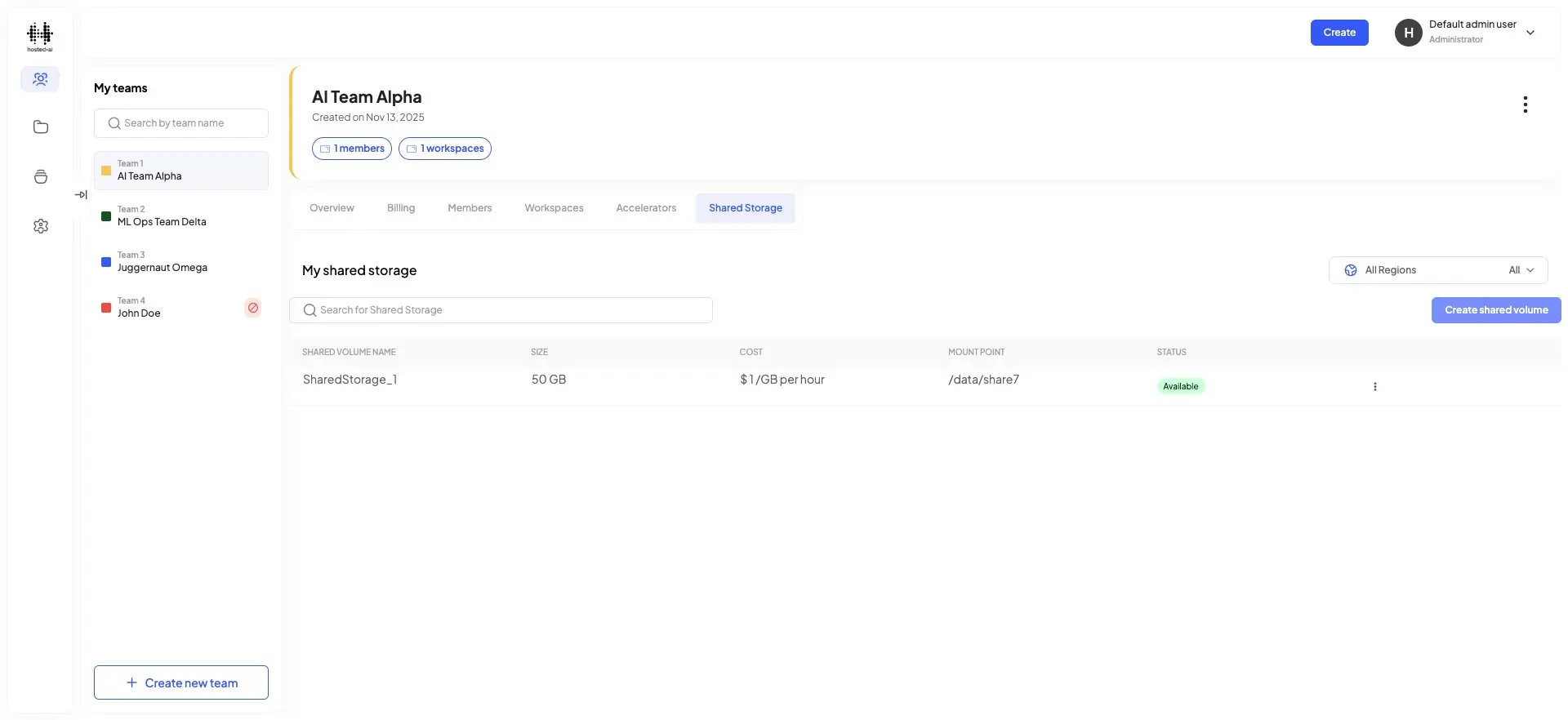This screenshot has width=1568, height=720.
Task: Click the green swatch for ML Ops Team Delta
Action: tap(106, 216)
